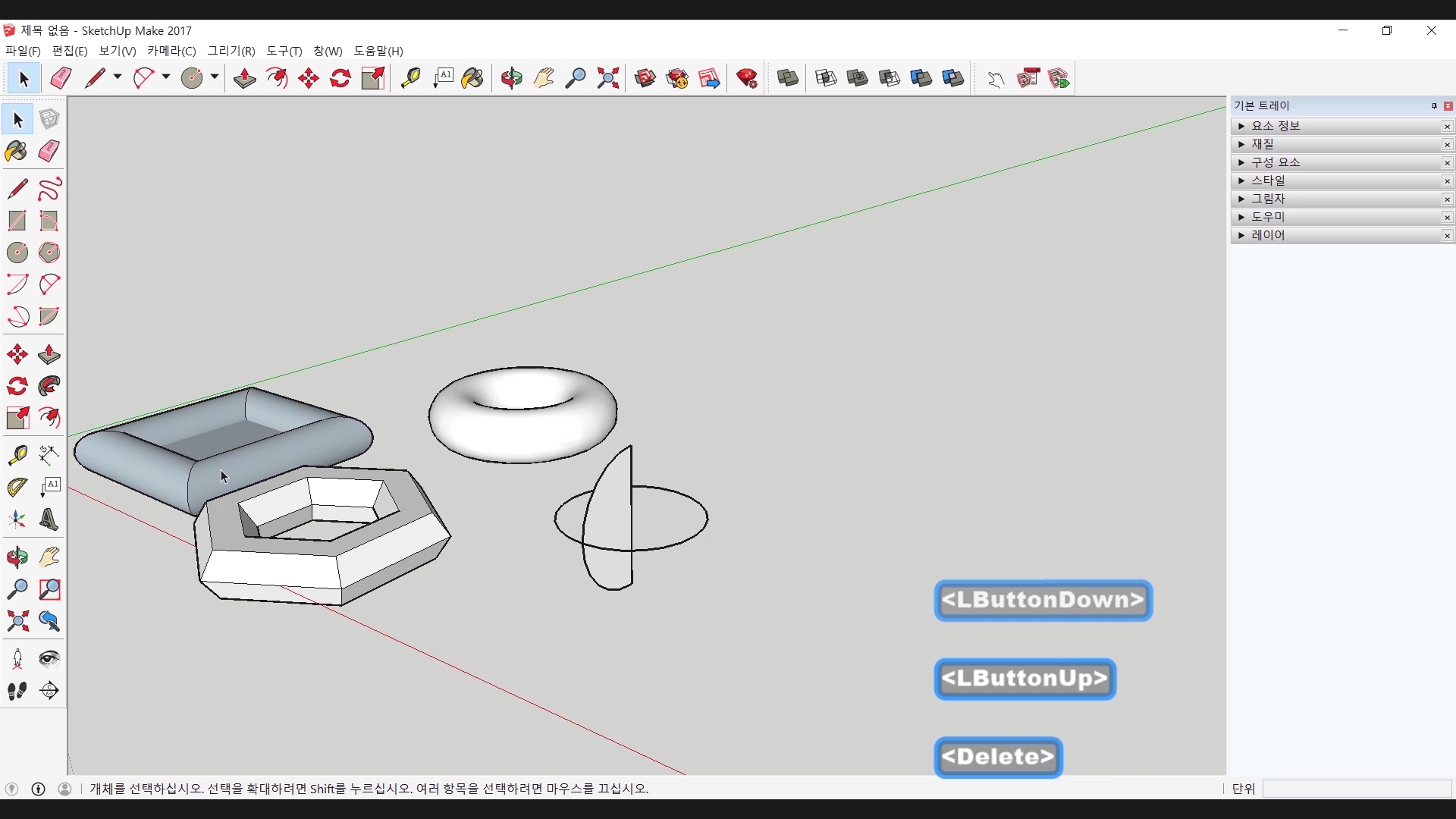
Task: Select the Push/Pull tool in left toolbar
Action: (x=49, y=355)
